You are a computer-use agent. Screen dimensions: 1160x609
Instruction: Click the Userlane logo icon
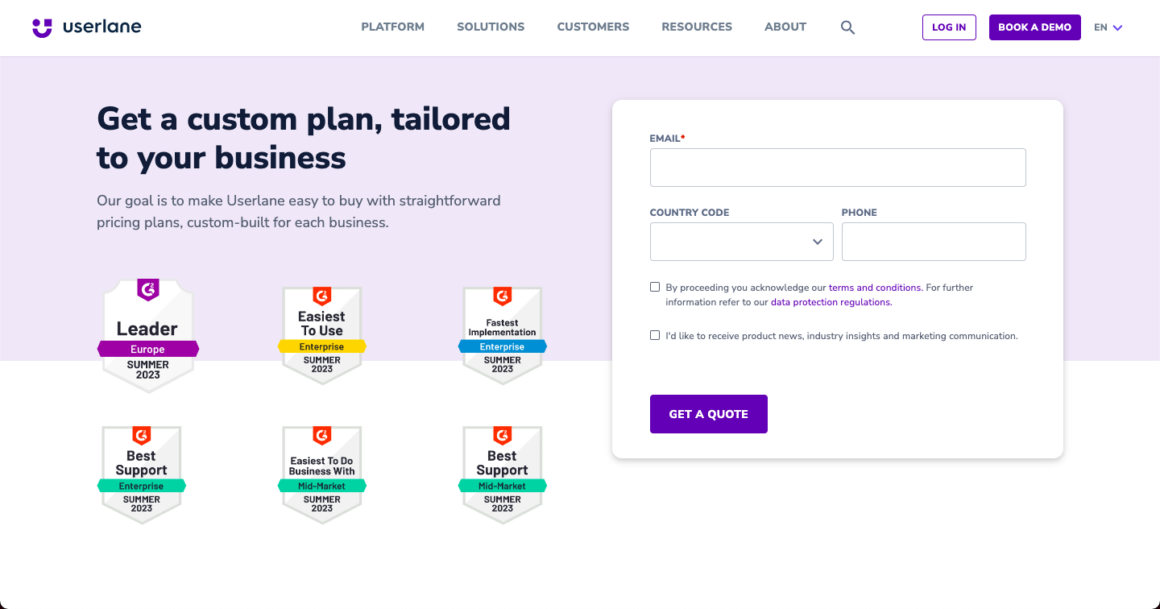[42, 26]
